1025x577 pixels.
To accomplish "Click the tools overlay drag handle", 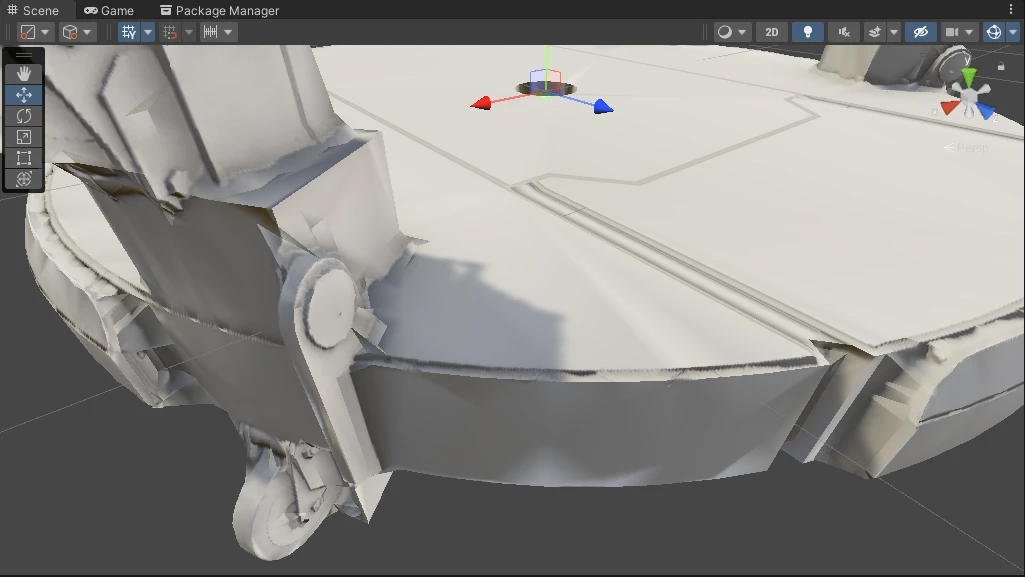I will [24, 55].
